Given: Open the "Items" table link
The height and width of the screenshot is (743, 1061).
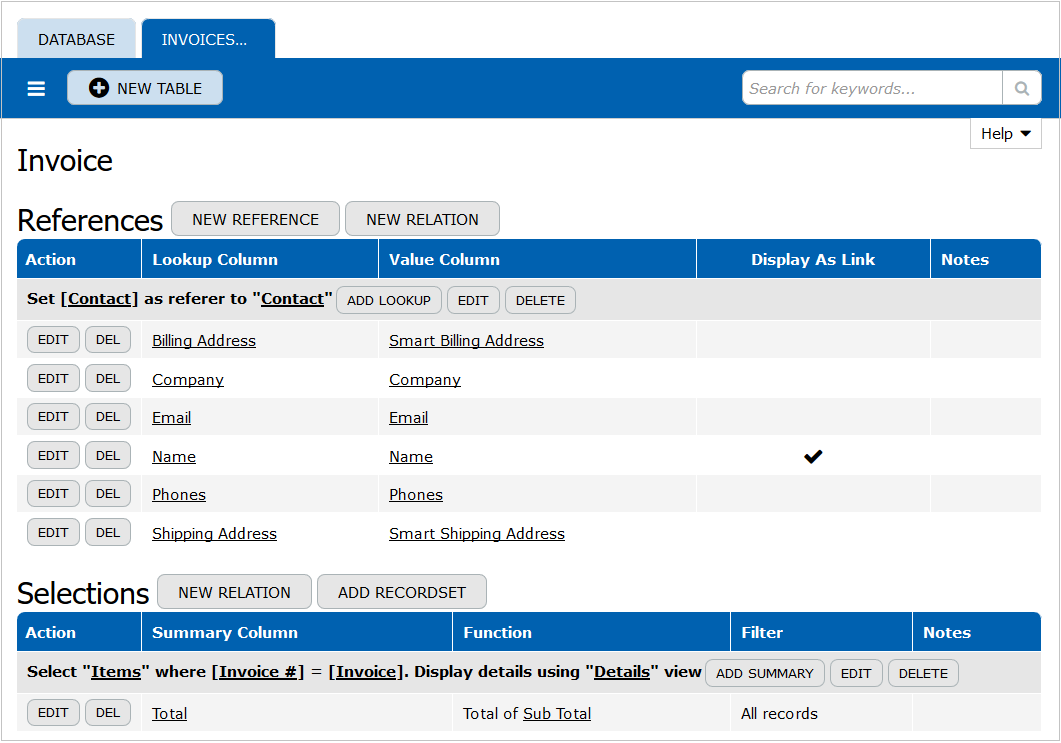Looking at the screenshot, I should coord(116,672).
